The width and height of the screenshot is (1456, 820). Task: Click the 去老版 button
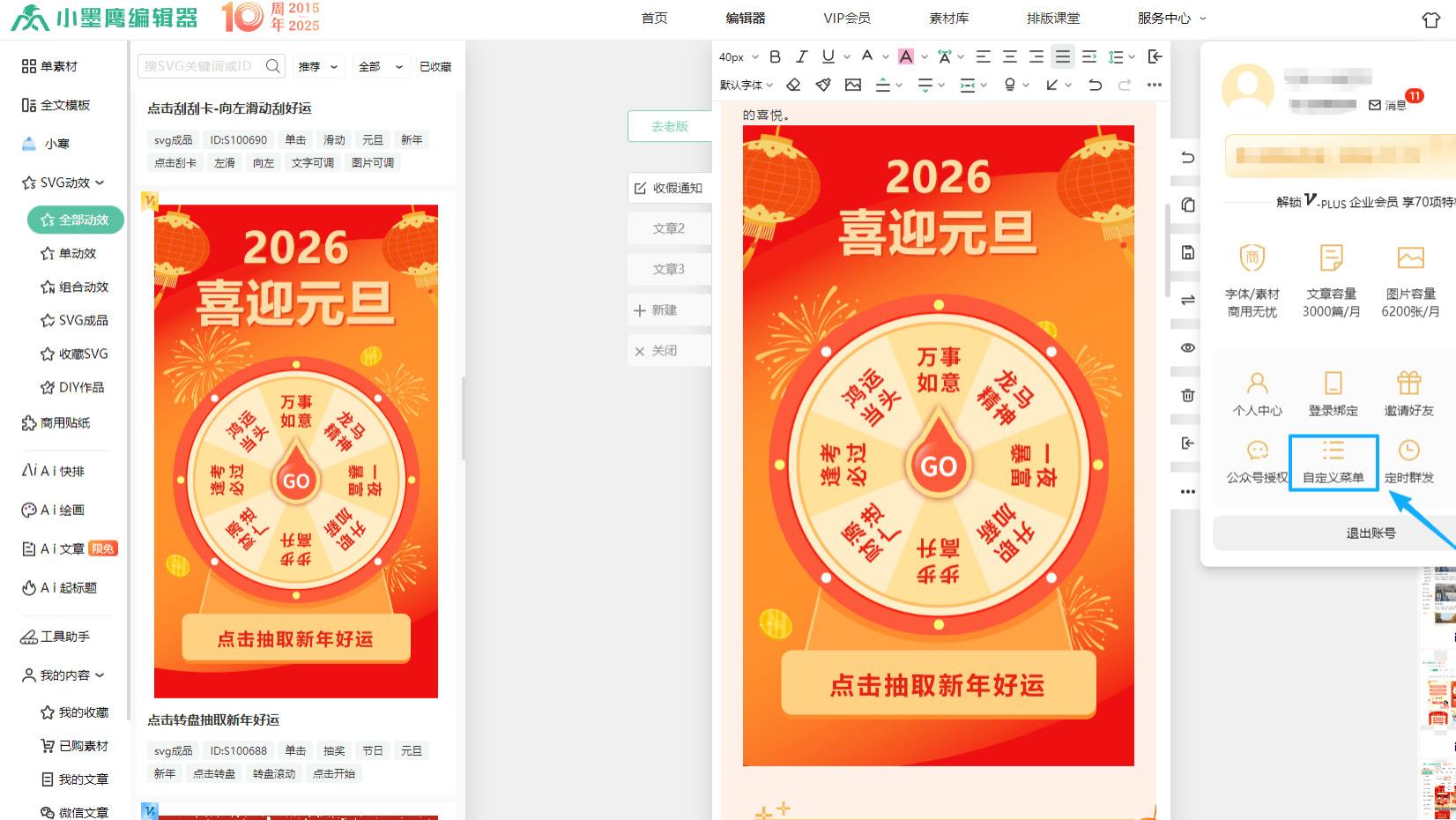coord(669,126)
